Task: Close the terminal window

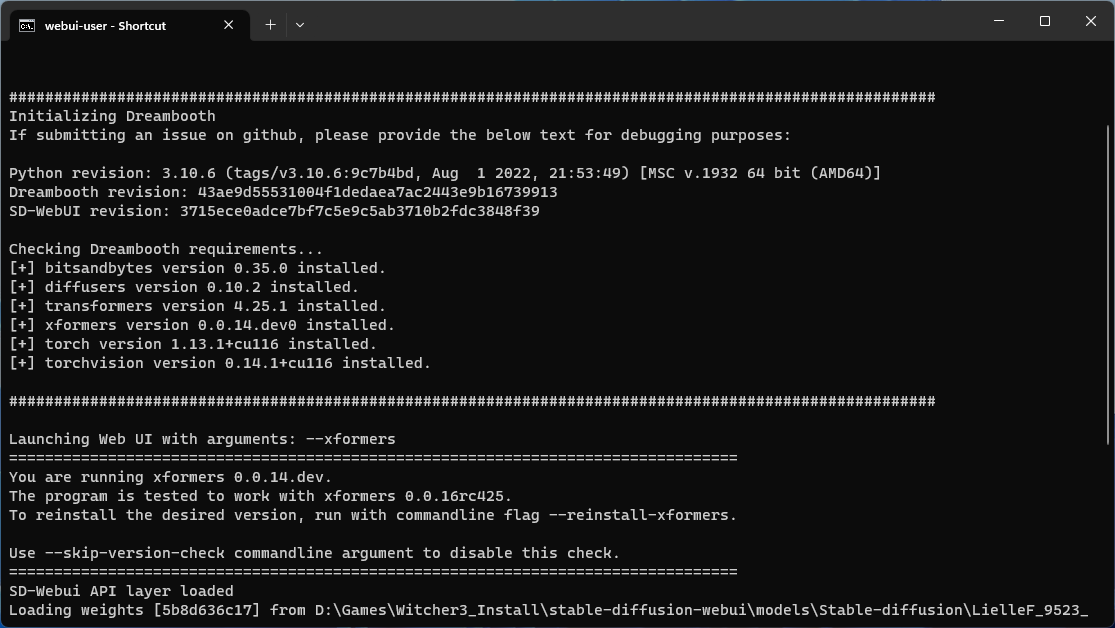Action: tap(1090, 21)
